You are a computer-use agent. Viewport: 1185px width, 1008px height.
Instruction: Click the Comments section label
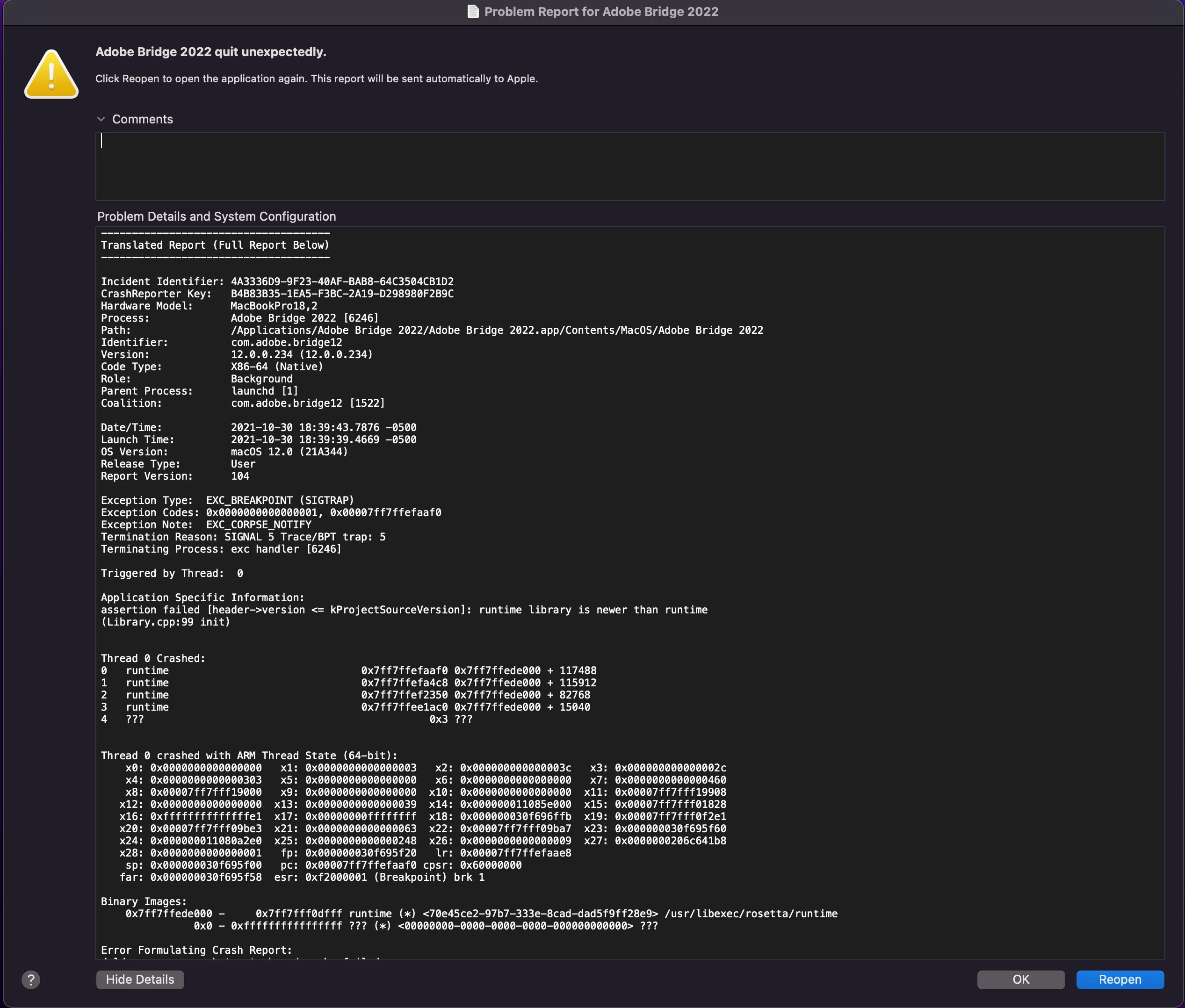click(142, 119)
